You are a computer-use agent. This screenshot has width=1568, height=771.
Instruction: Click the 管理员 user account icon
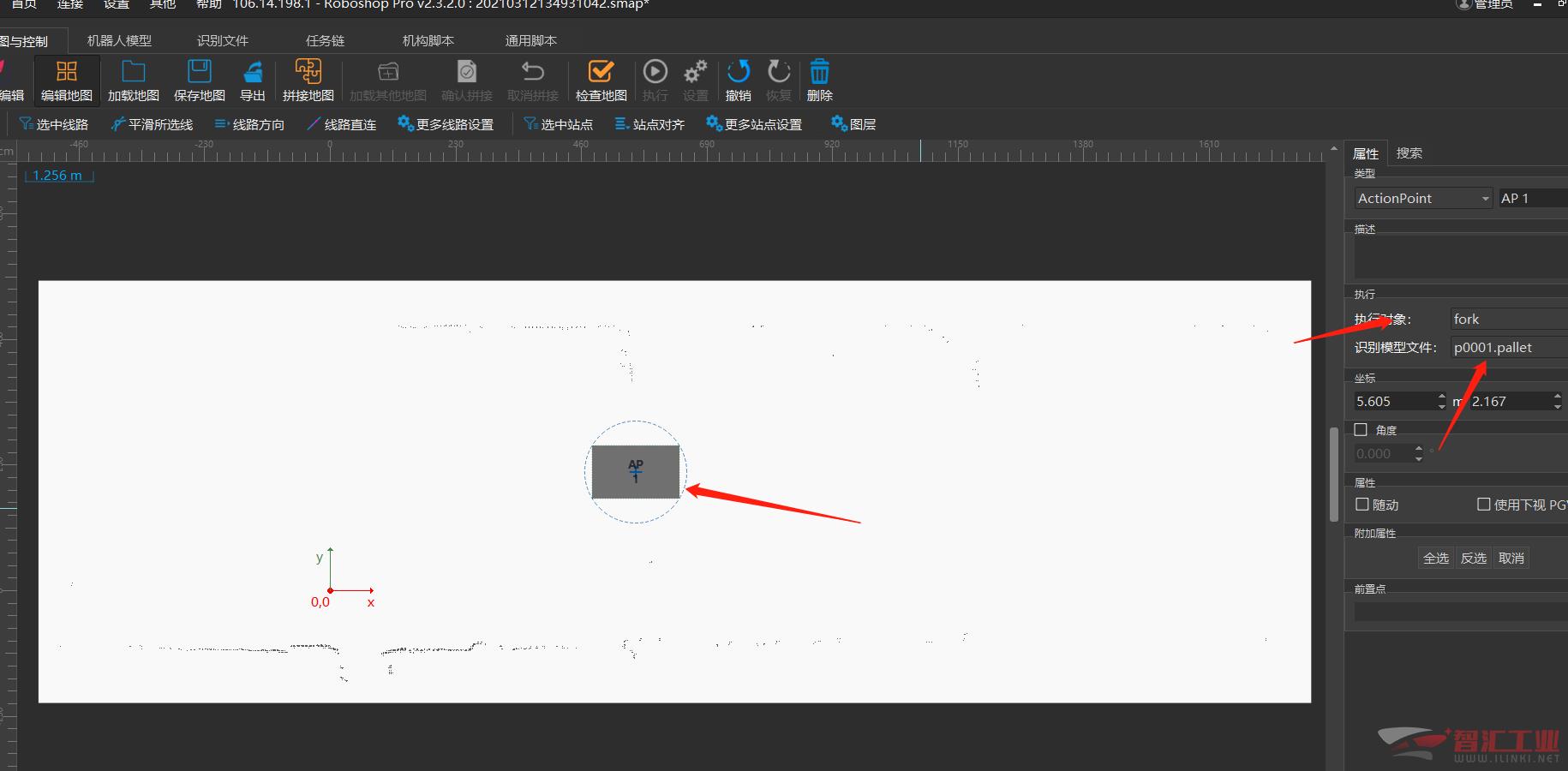[1464, 4]
